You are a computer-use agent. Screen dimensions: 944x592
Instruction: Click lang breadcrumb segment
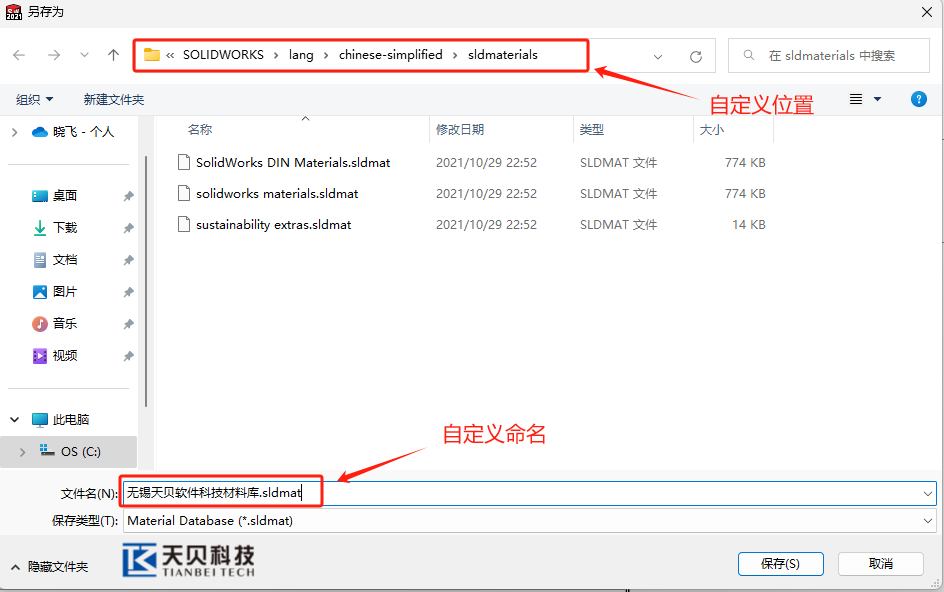coord(301,55)
